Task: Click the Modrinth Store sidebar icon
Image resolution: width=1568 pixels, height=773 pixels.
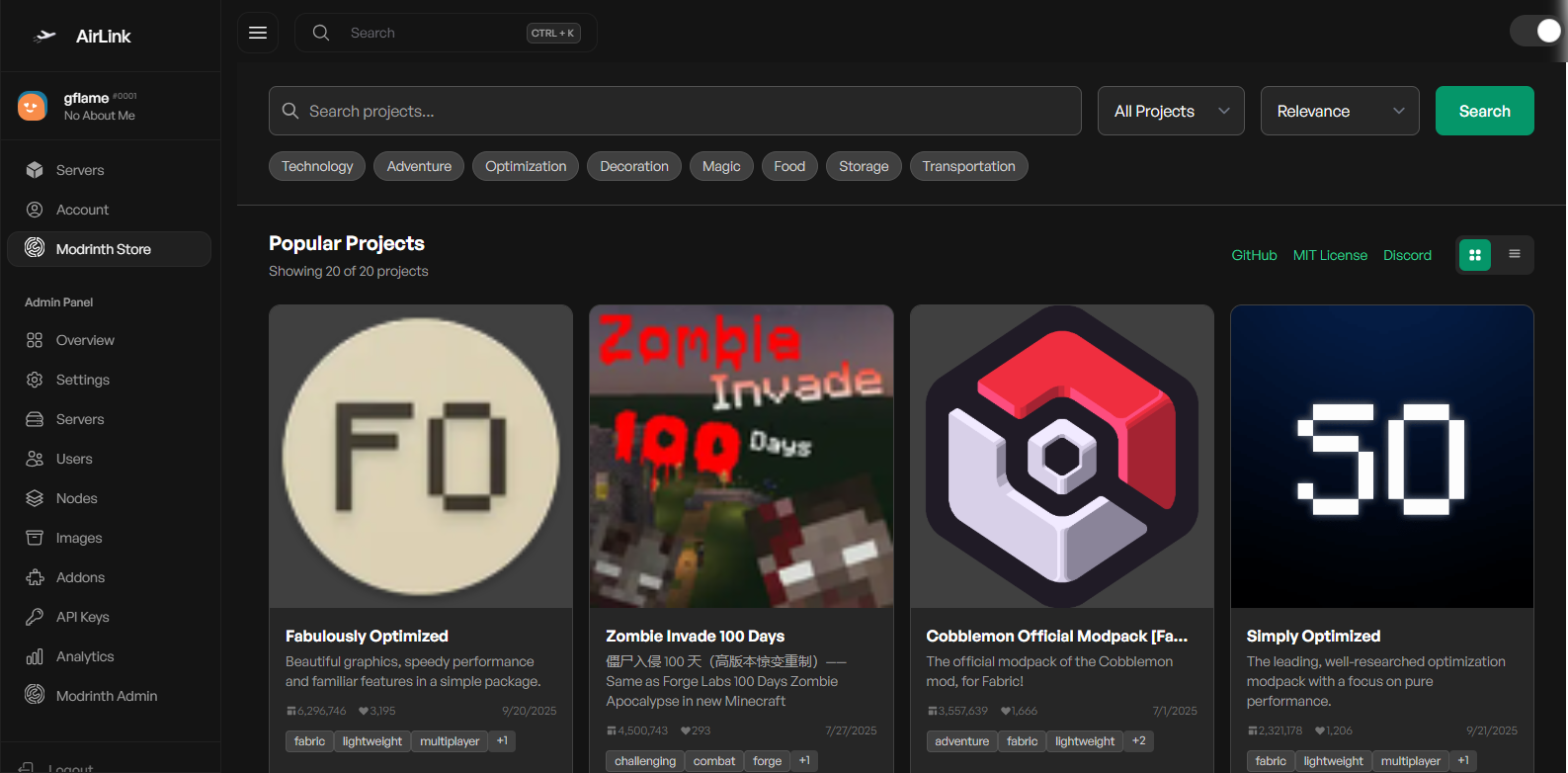Action: click(x=35, y=248)
